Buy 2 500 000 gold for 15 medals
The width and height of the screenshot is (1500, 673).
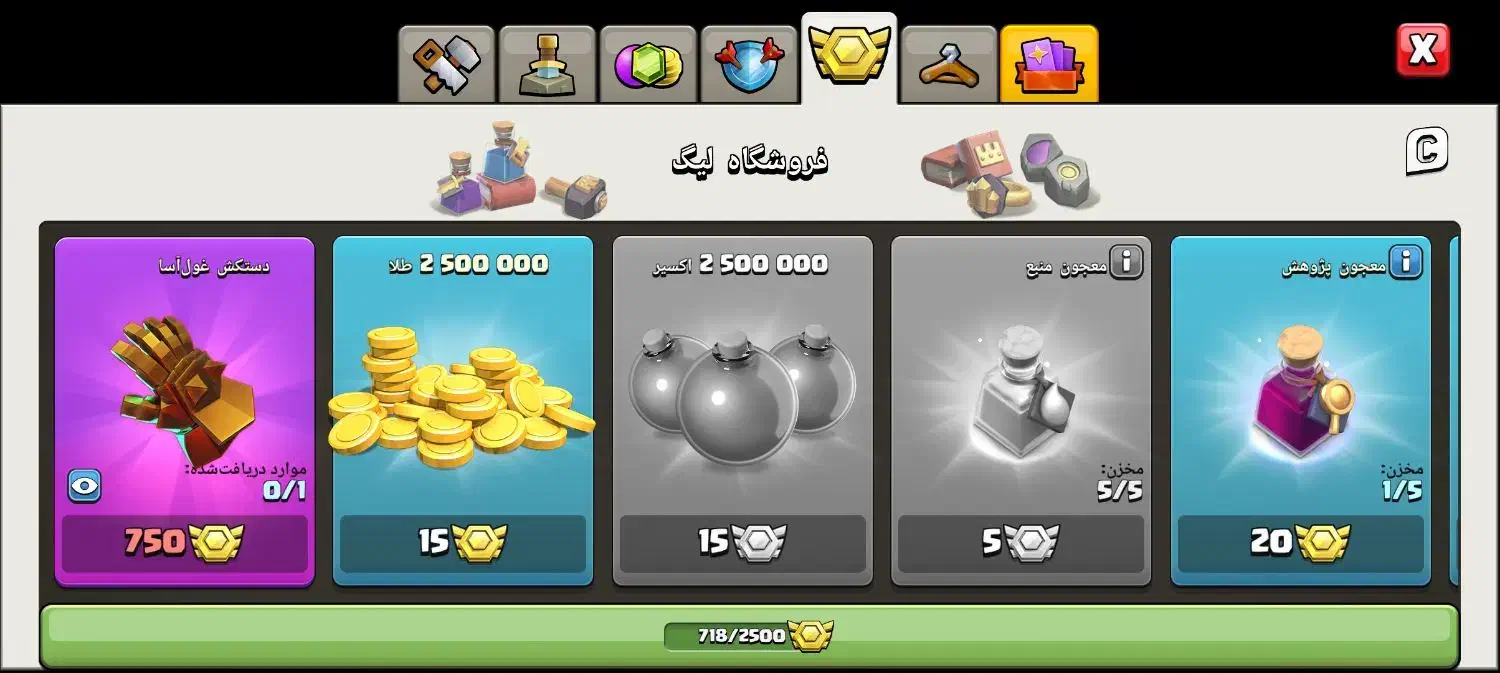coord(463,543)
